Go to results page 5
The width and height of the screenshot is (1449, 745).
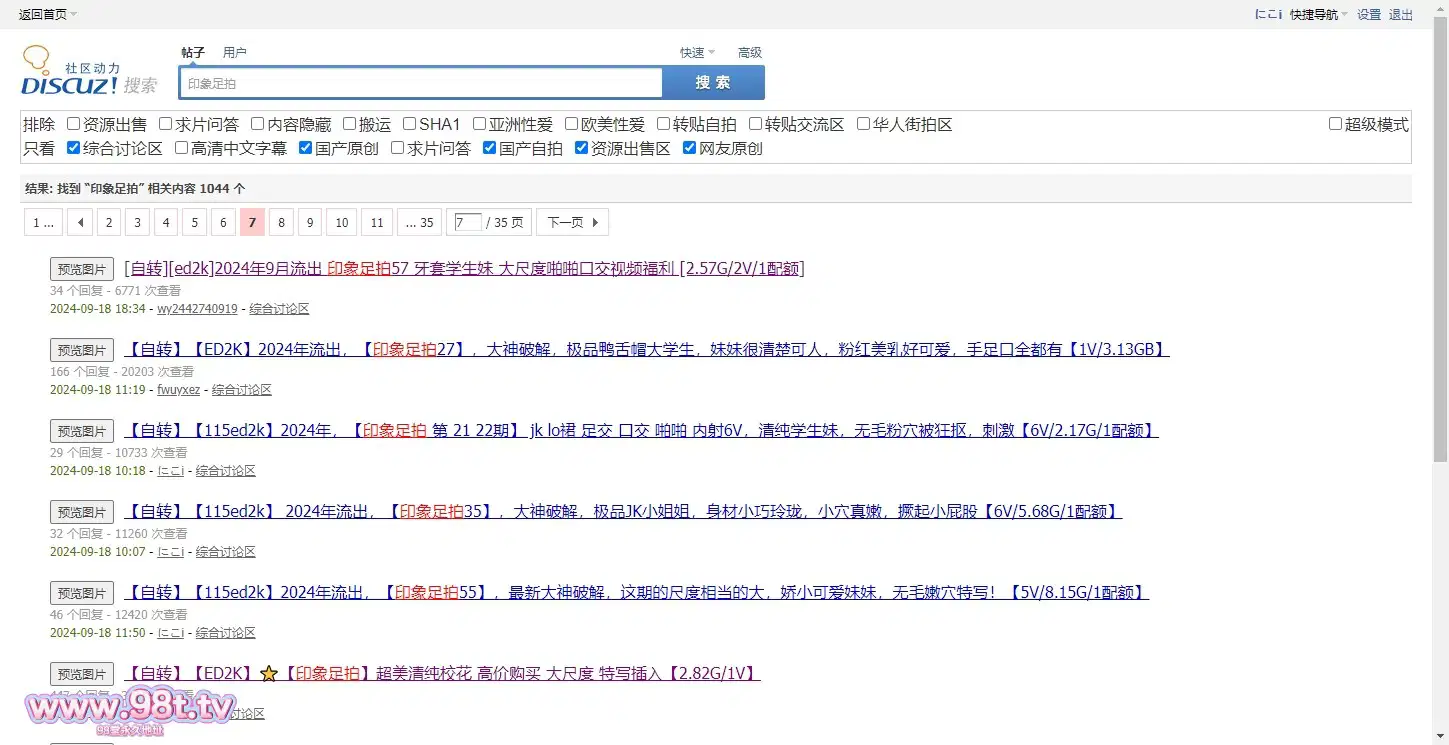click(x=195, y=222)
